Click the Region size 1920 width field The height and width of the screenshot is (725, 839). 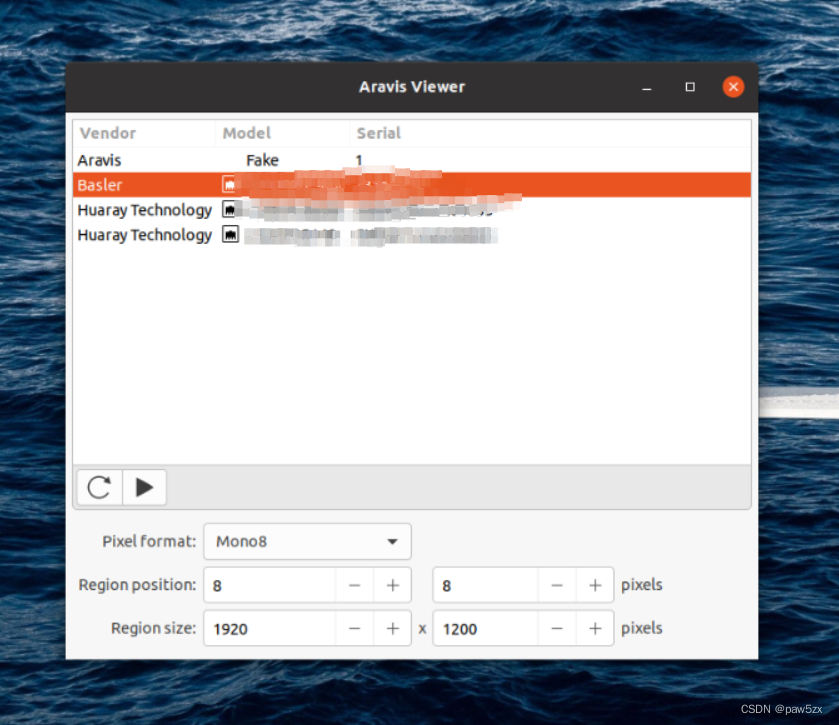(270, 628)
